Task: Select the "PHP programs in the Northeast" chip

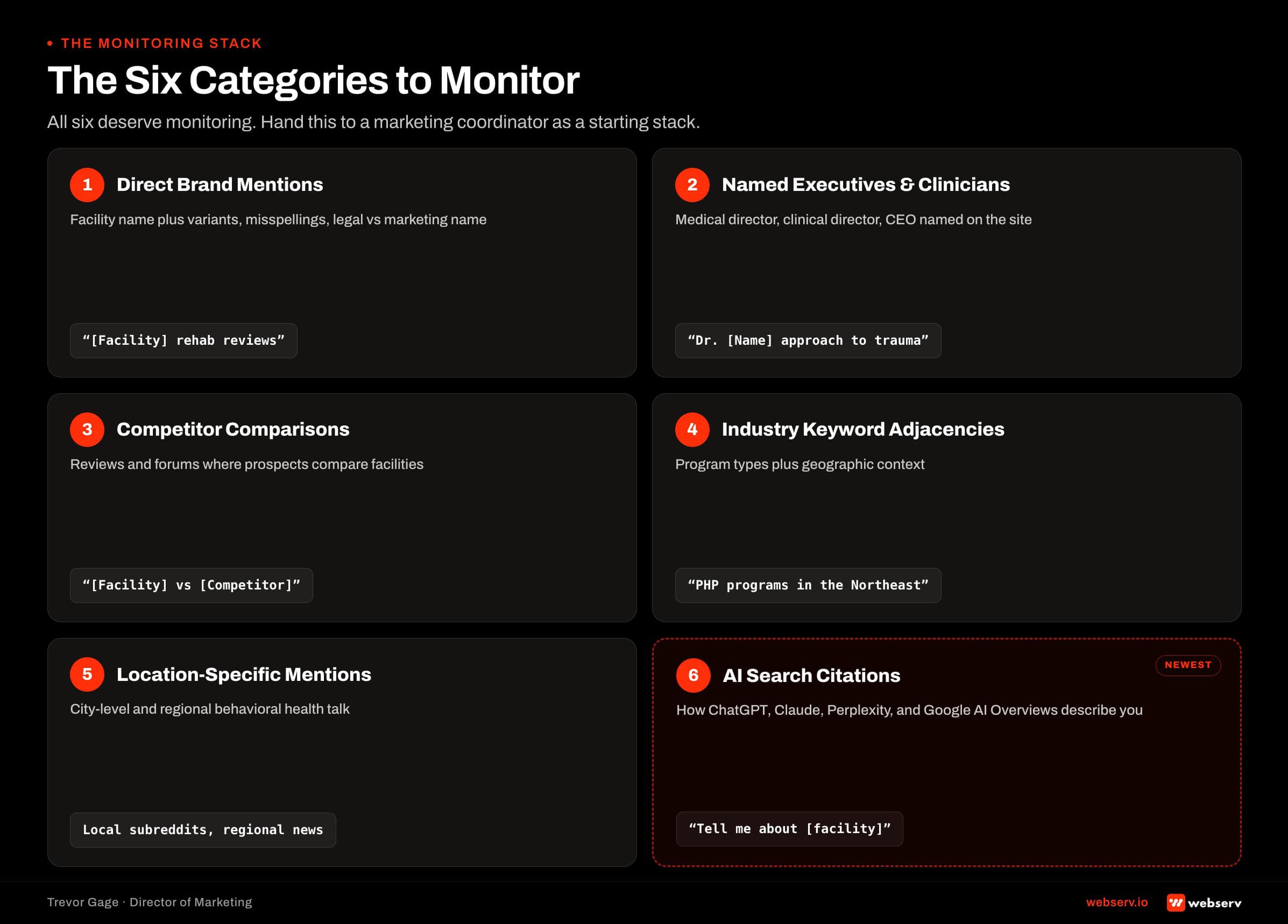Action: point(808,585)
